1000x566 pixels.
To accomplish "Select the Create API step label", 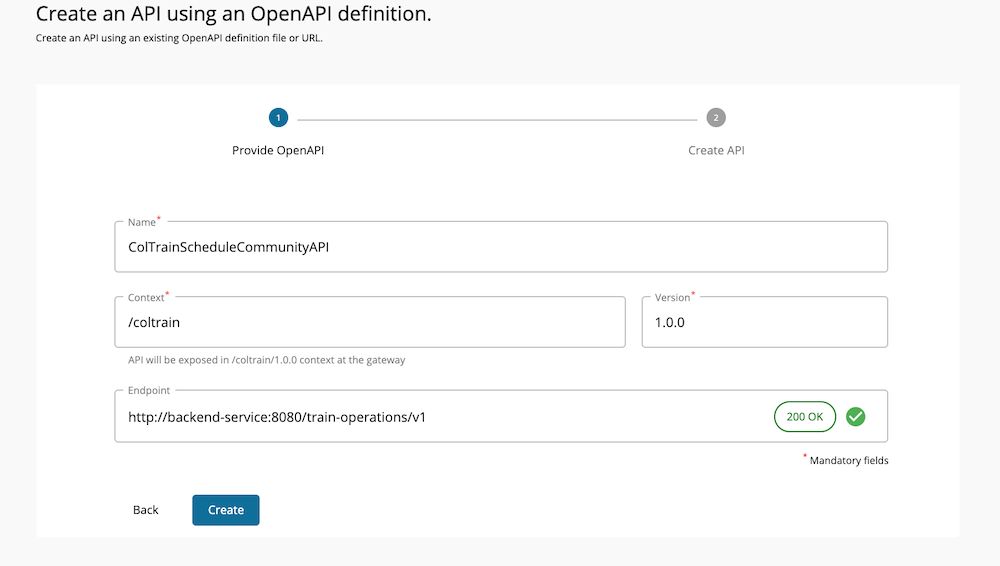I will (716, 150).
